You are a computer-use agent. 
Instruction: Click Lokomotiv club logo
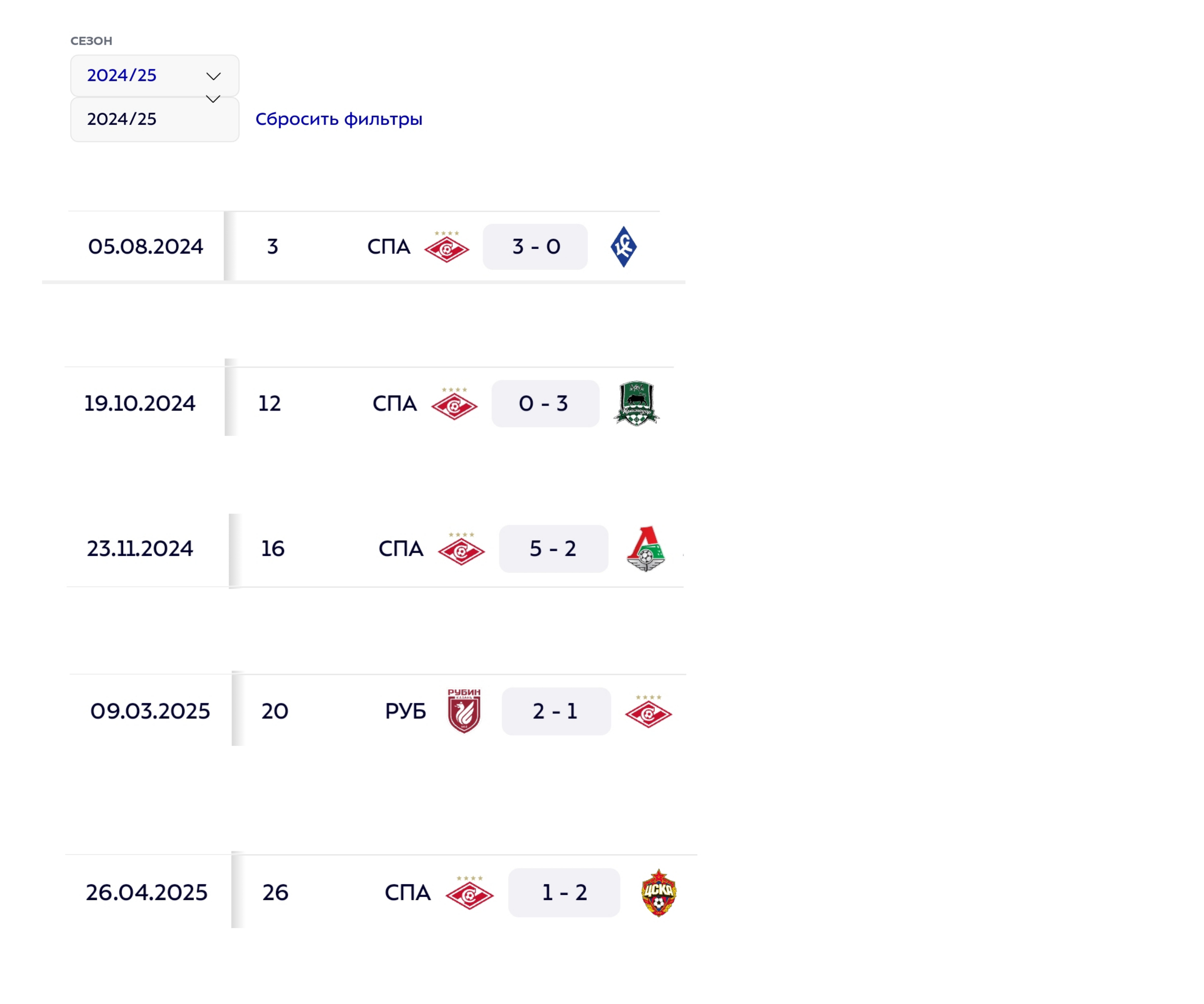[646, 549]
